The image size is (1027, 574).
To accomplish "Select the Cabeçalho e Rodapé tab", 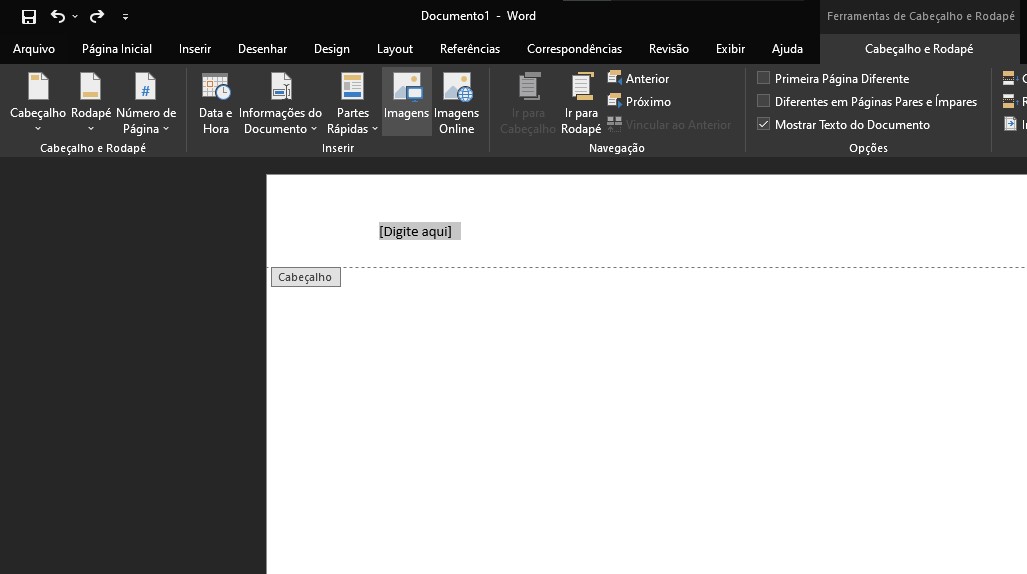I will 918,48.
